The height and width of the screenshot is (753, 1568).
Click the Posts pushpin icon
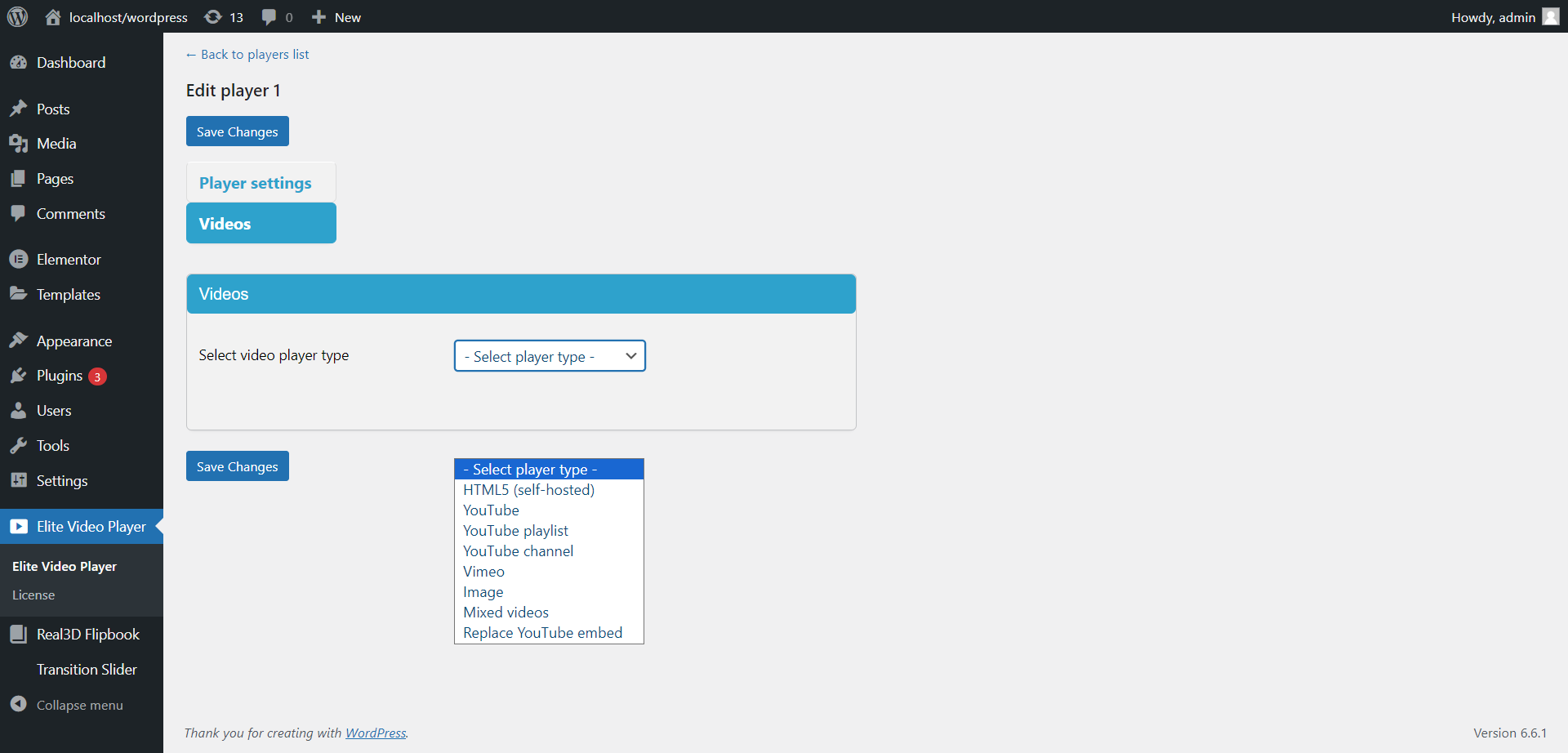pos(19,109)
